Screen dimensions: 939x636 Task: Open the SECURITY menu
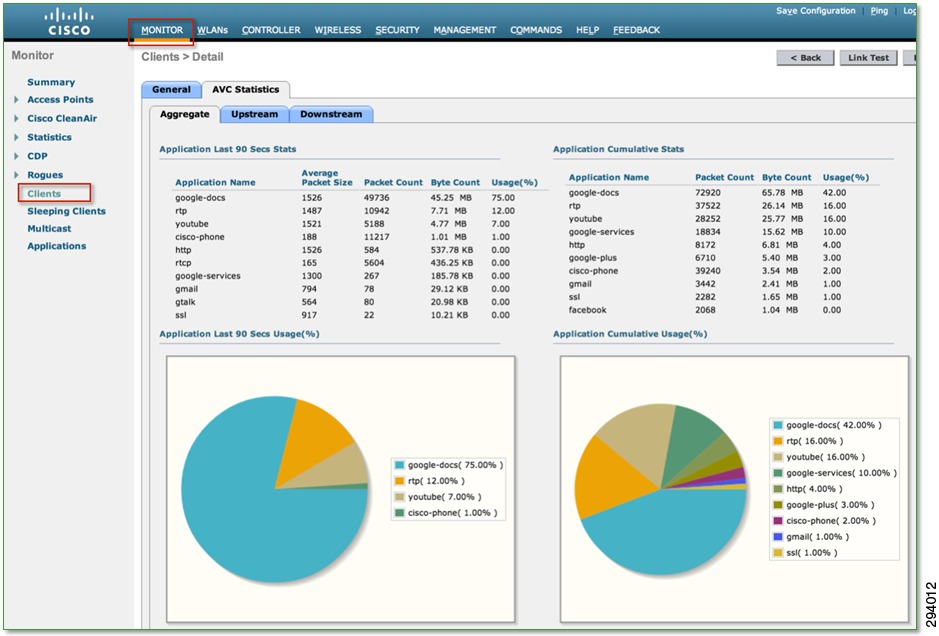[397, 30]
